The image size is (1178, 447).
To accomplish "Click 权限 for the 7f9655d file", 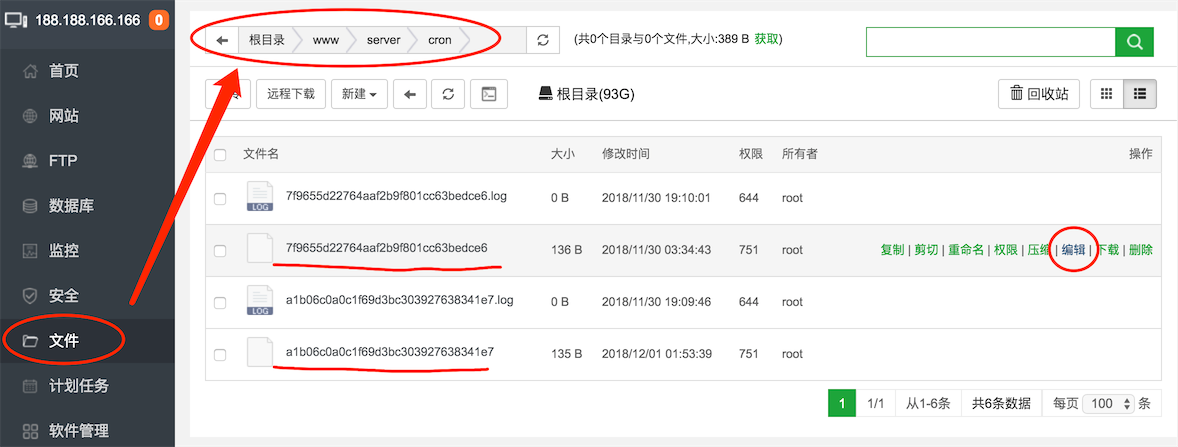I will pos(1006,250).
